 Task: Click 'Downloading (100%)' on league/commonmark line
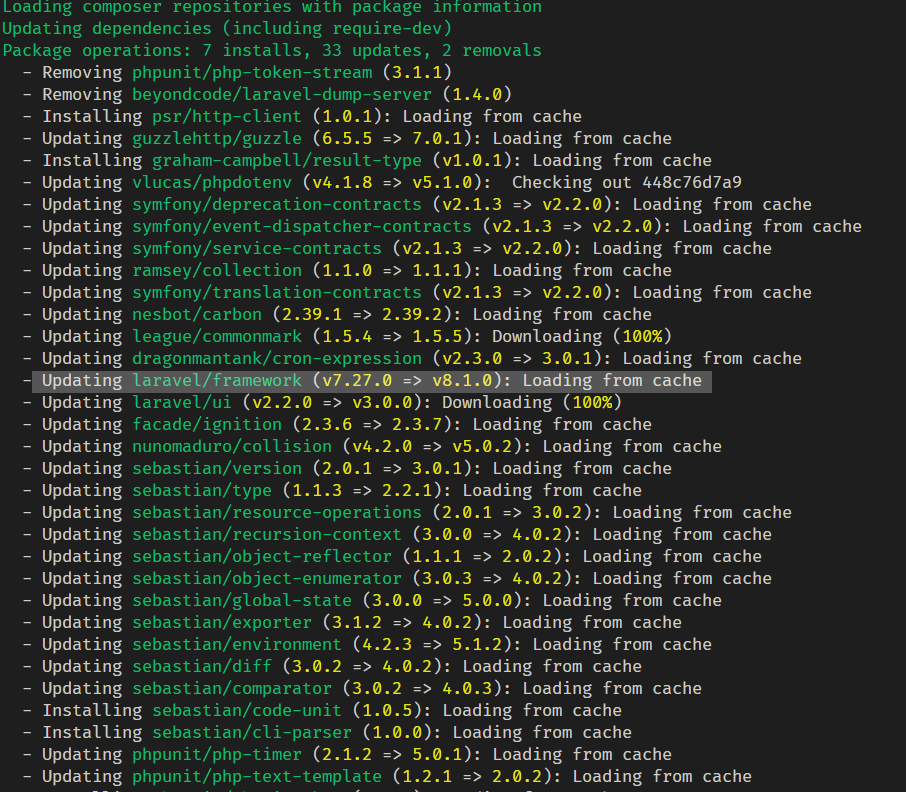[x=582, y=336]
